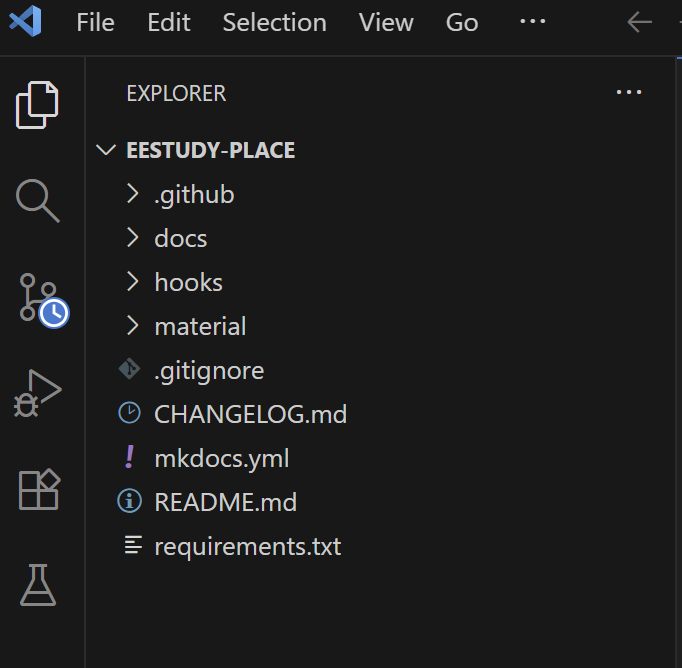The width and height of the screenshot is (682, 668).
Task: Open the Explorer view icon
Action: tap(38, 104)
